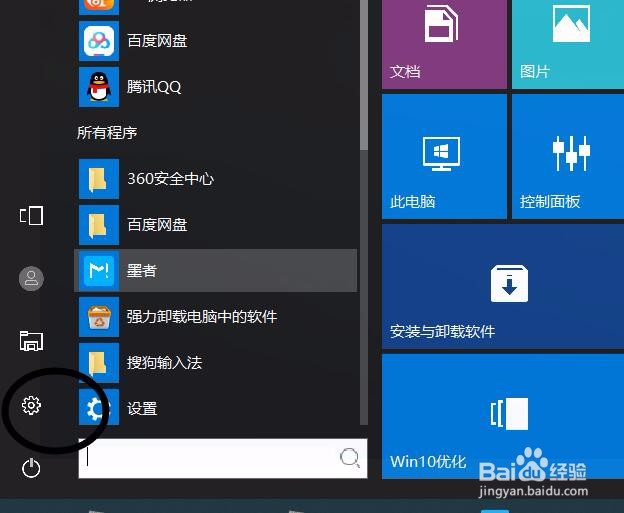Click inside the Start menu search box
The width and height of the screenshot is (624, 513).
pyautogui.click(x=223, y=458)
